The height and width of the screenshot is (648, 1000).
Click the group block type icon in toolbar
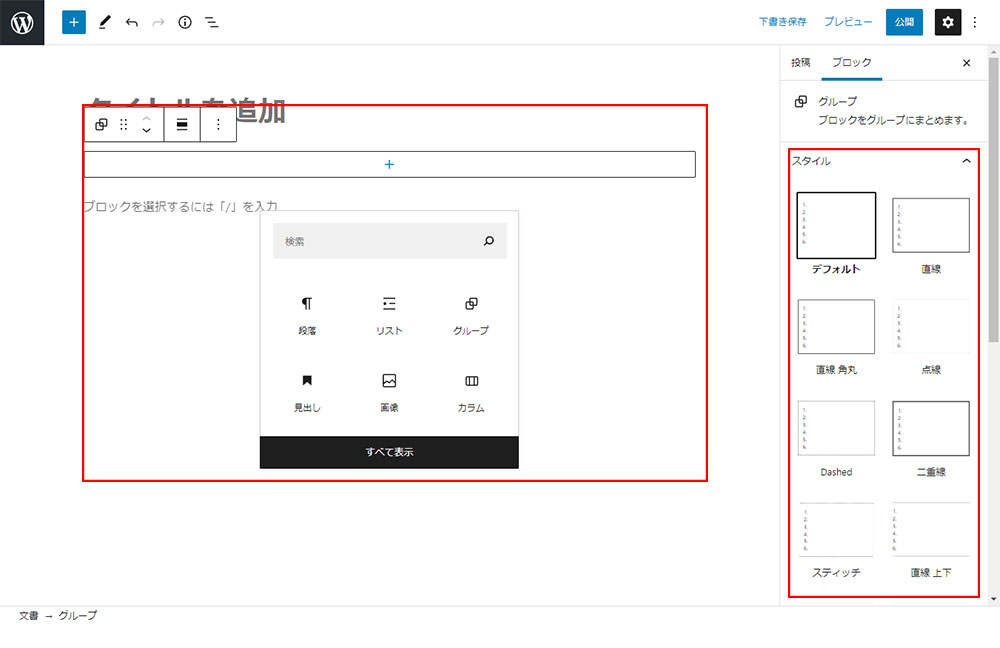[101, 125]
